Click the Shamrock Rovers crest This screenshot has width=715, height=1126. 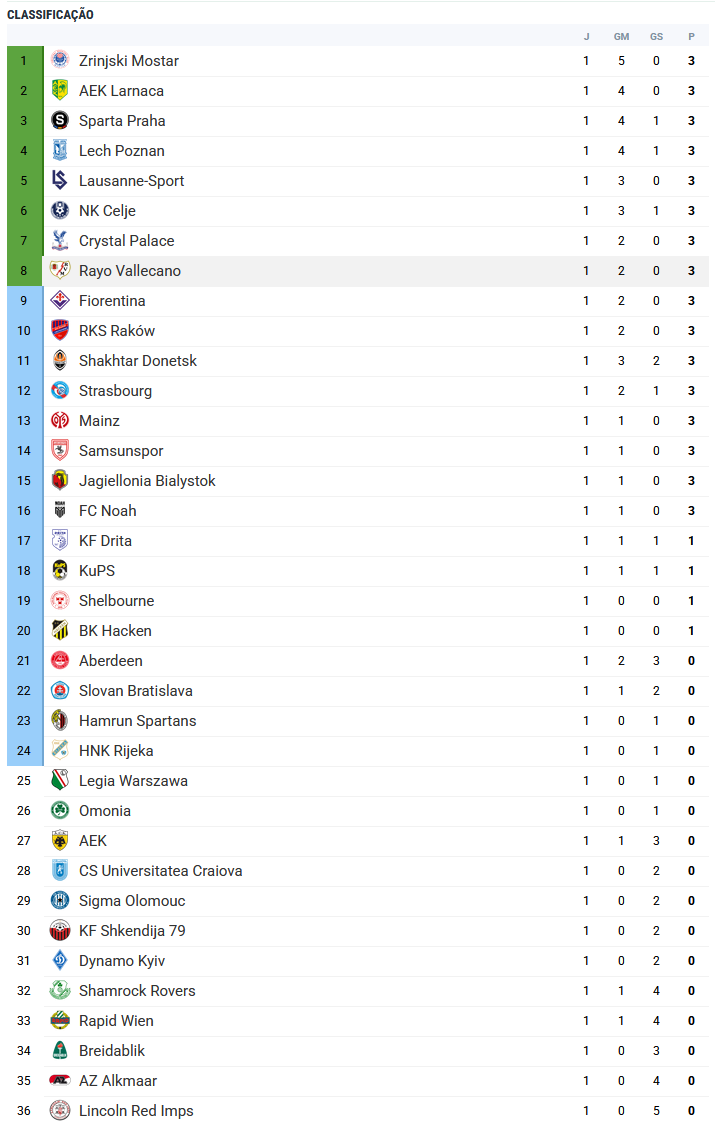point(60,991)
